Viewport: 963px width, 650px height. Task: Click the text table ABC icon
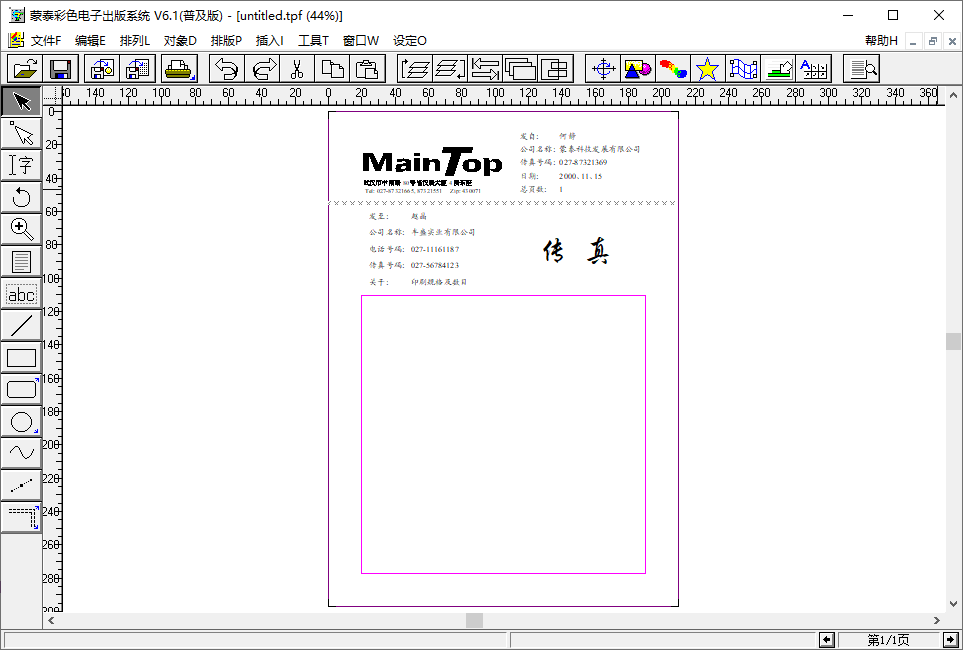[813, 69]
